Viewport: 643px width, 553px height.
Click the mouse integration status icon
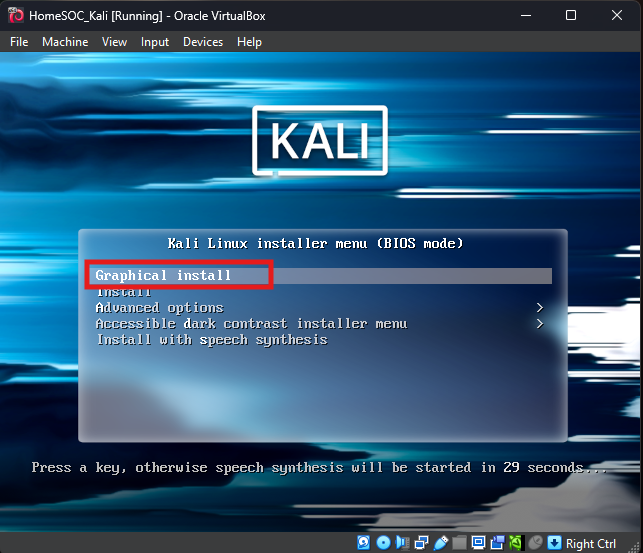[535, 543]
